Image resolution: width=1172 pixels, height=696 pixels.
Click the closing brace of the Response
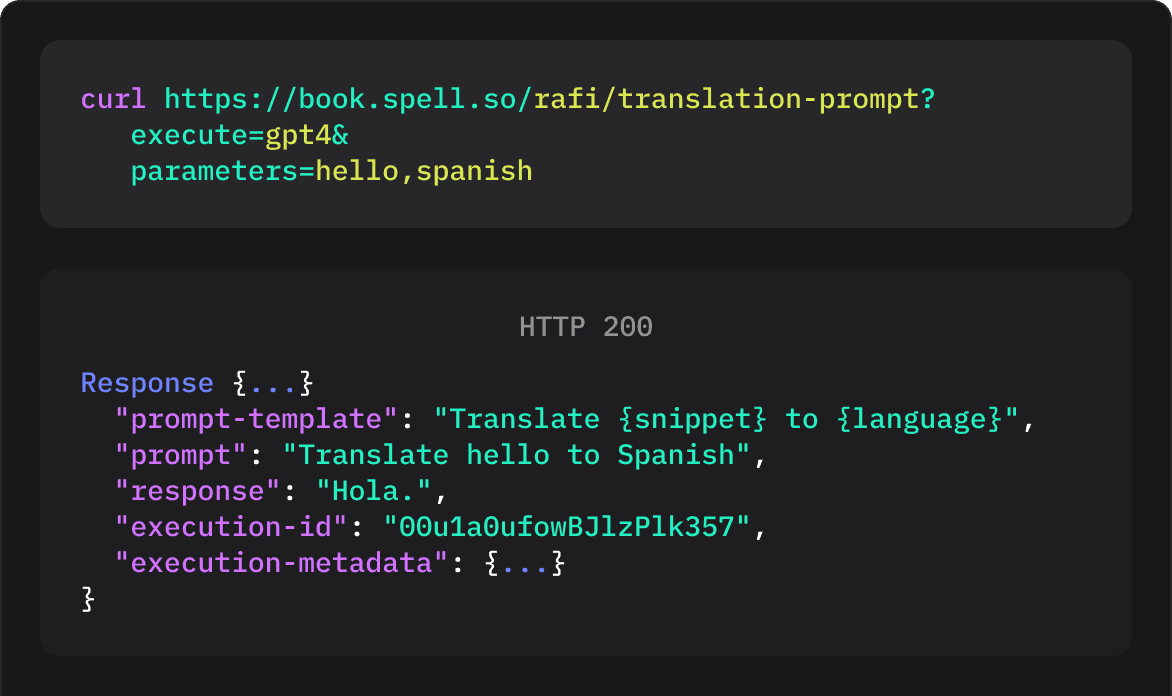[88, 598]
